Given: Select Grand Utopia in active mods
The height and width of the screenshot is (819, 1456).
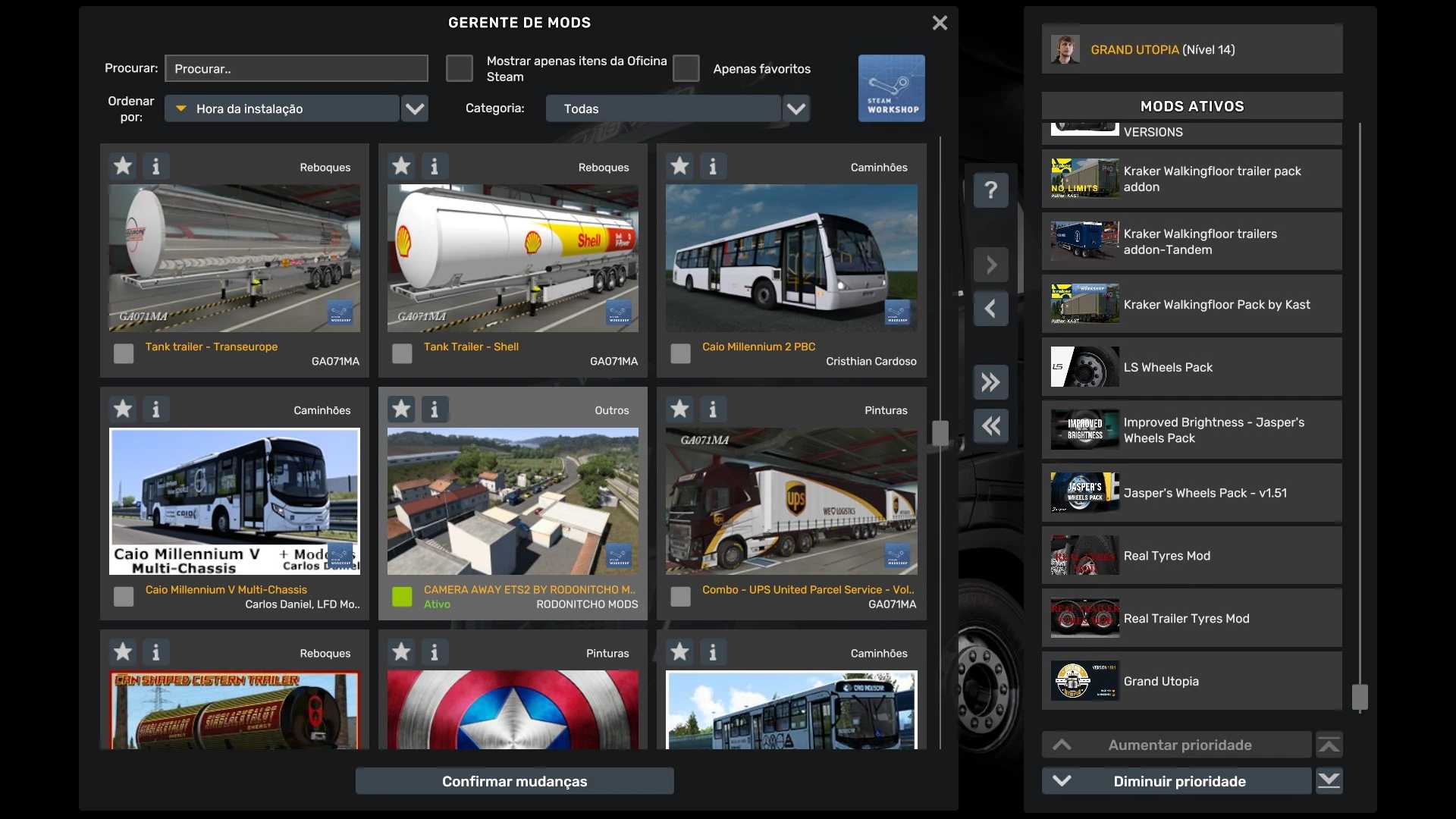Looking at the screenshot, I should pyautogui.click(x=1191, y=681).
